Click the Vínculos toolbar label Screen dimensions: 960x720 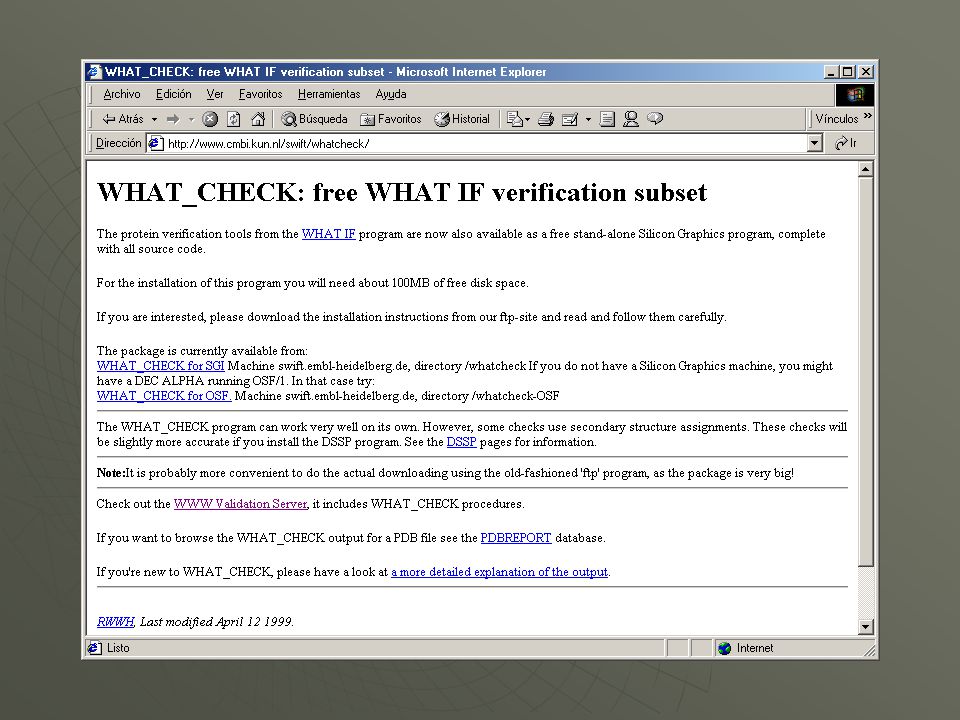pyautogui.click(x=836, y=119)
